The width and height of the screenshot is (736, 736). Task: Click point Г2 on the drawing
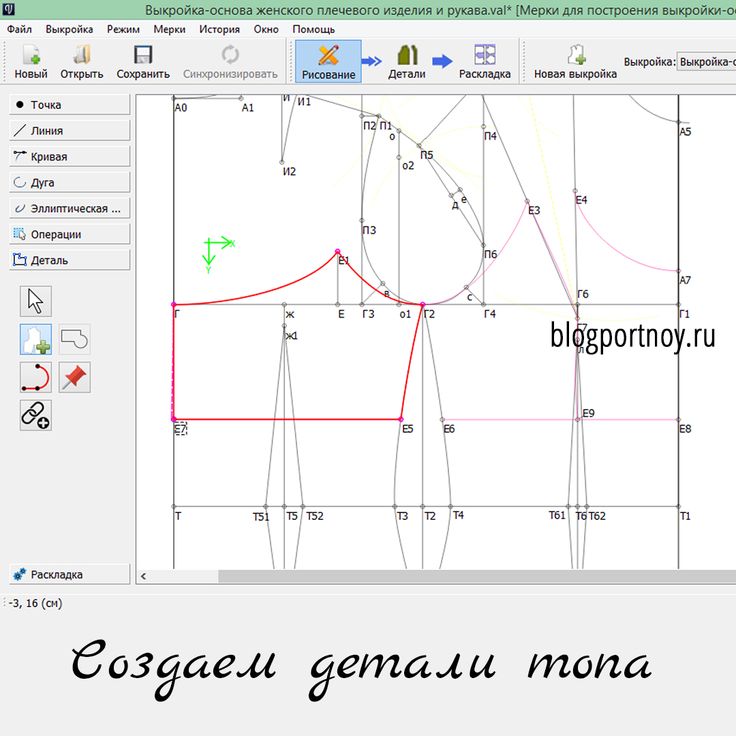coord(422,305)
